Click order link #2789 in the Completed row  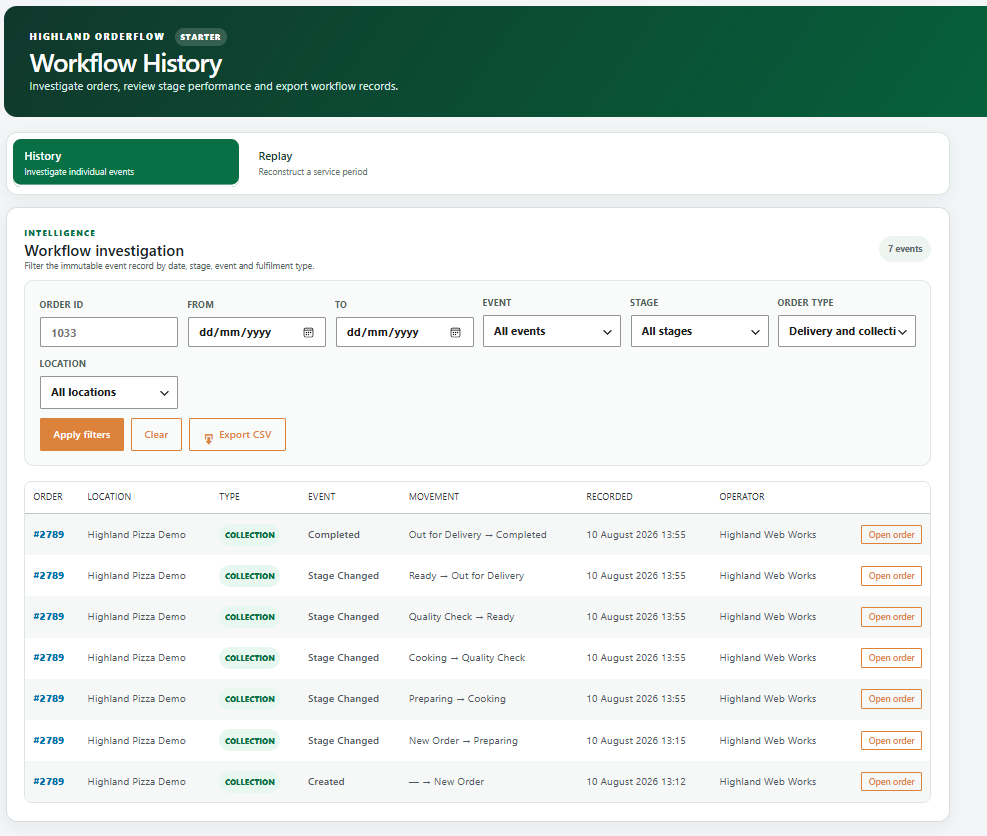pyautogui.click(x=48, y=534)
